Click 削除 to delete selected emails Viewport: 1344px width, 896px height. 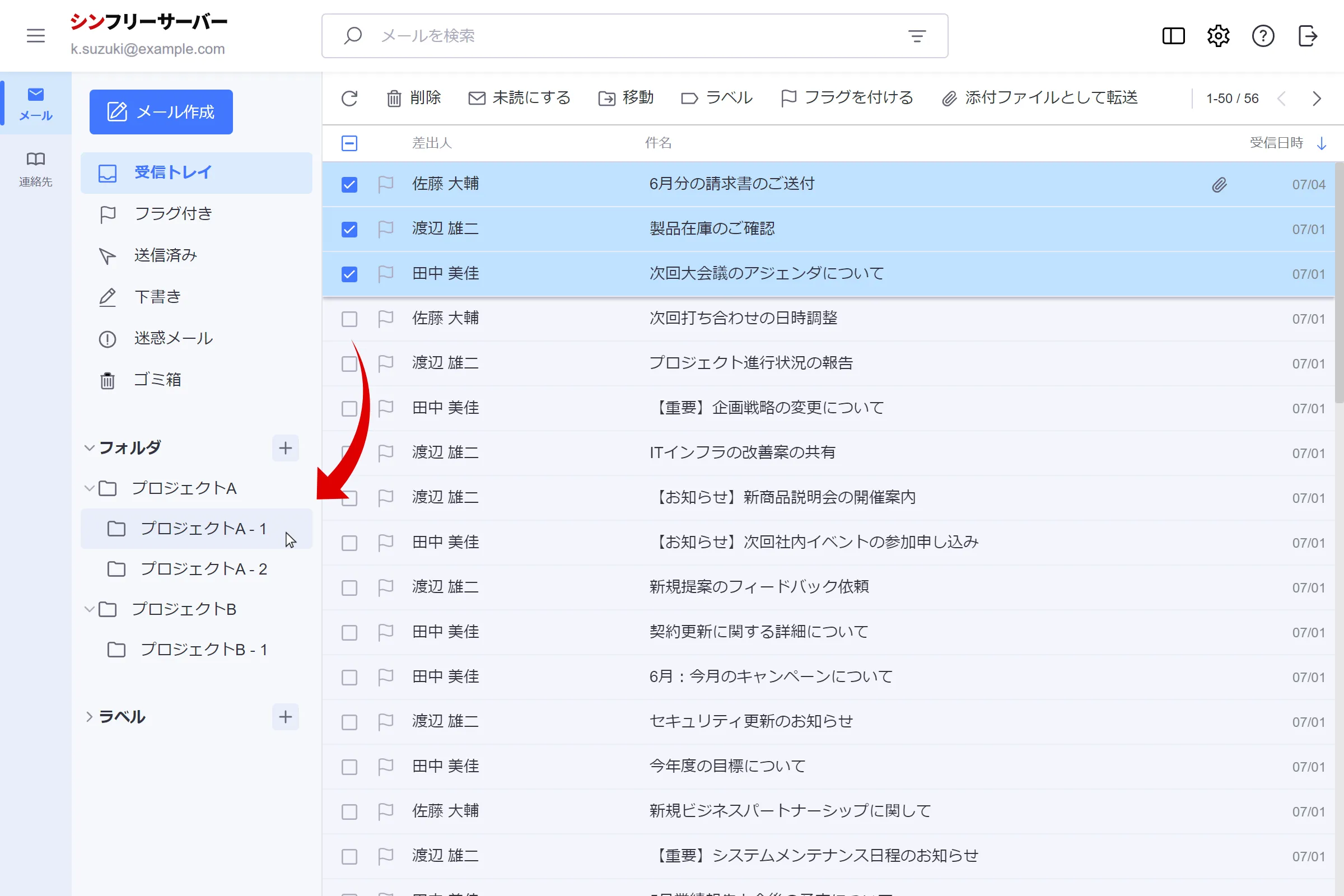414,99
